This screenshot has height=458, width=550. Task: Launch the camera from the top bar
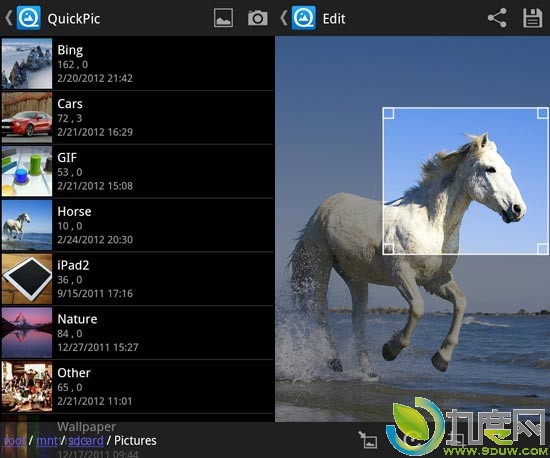pyautogui.click(x=258, y=18)
